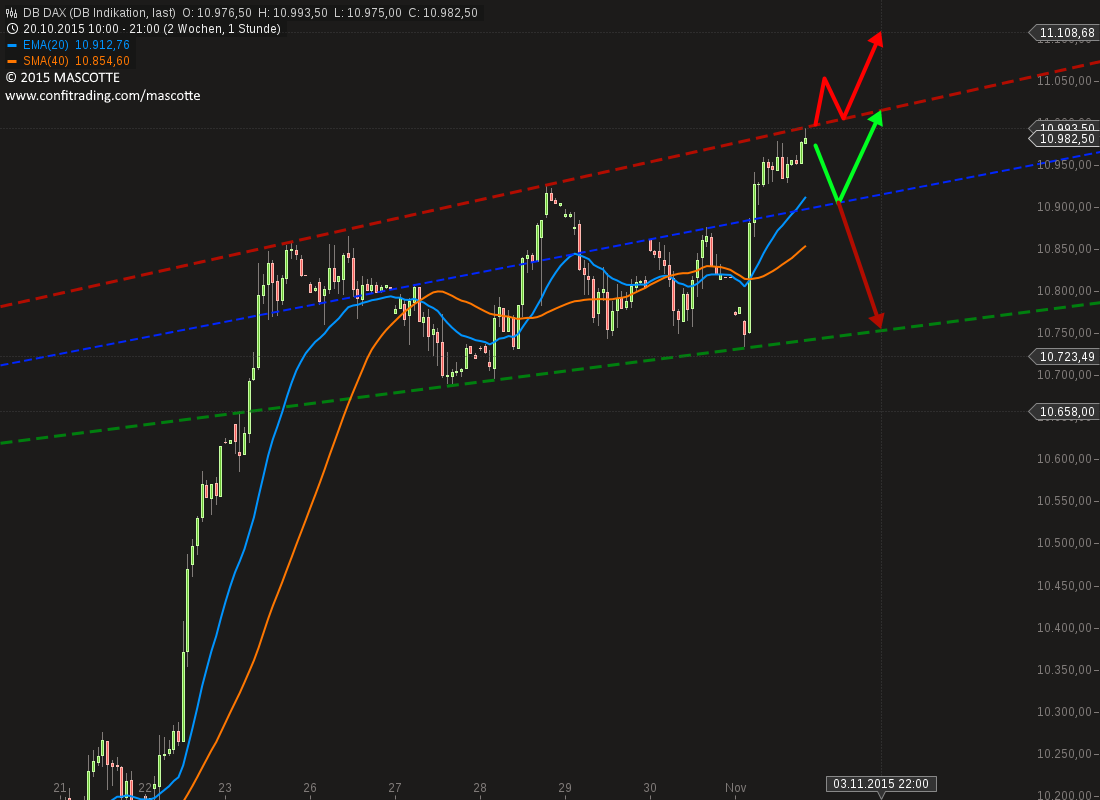Click the 26 date label on the time axis
This screenshot has width=1100, height=800.
point(310,787)
